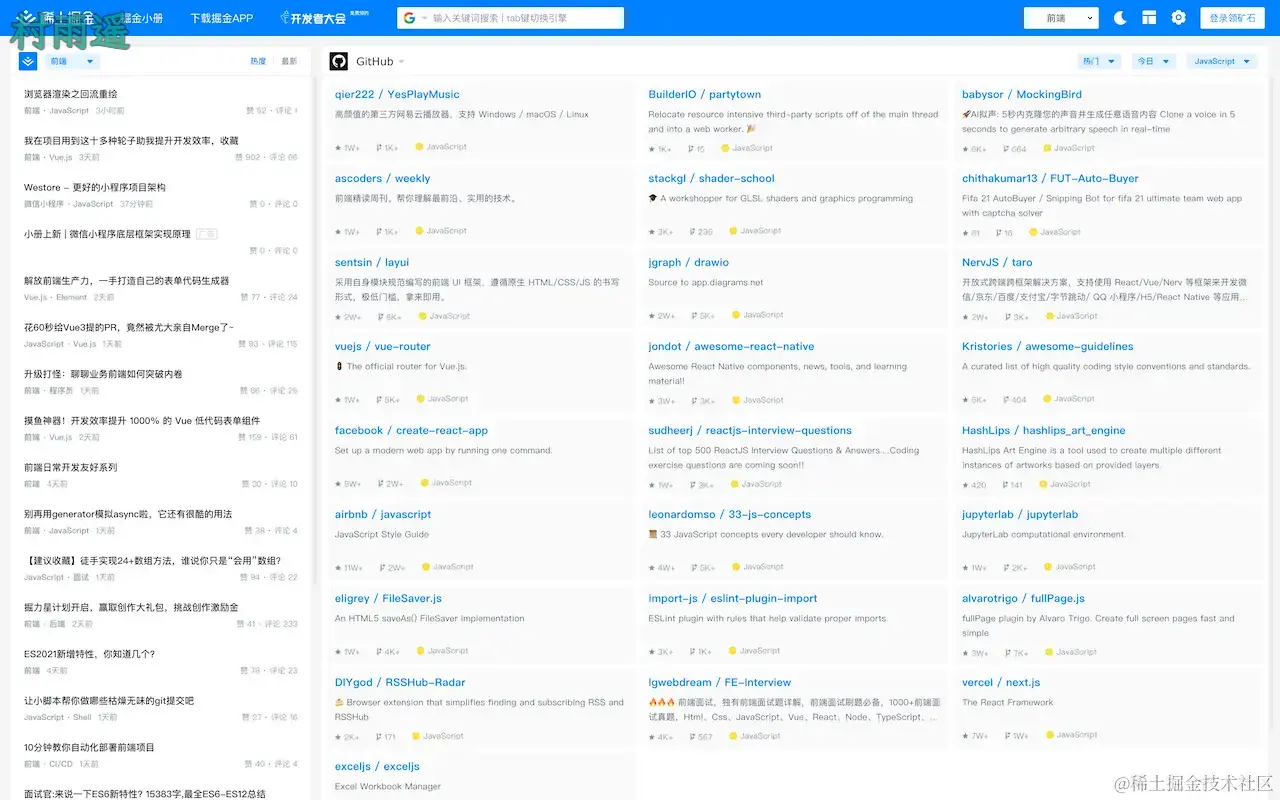This screenshot has height=800, width=1280.
Task: Click the fork icon on vuejs / vue-router
Action: click(x=380, y=400)
